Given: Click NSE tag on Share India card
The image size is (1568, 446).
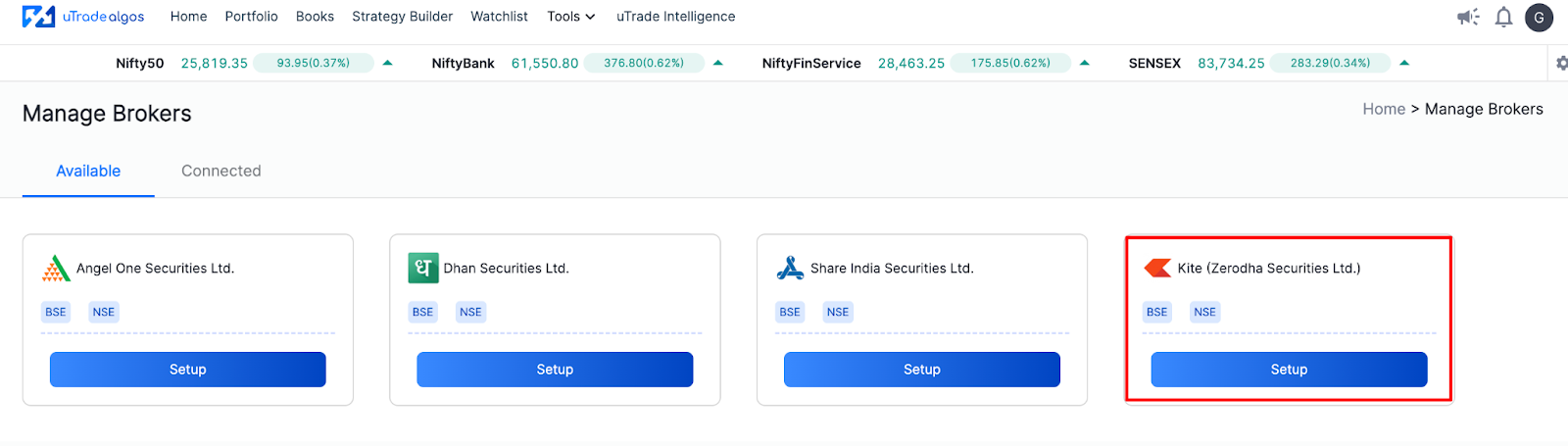Looking at the screenshot, I should [x=838, y=312].
